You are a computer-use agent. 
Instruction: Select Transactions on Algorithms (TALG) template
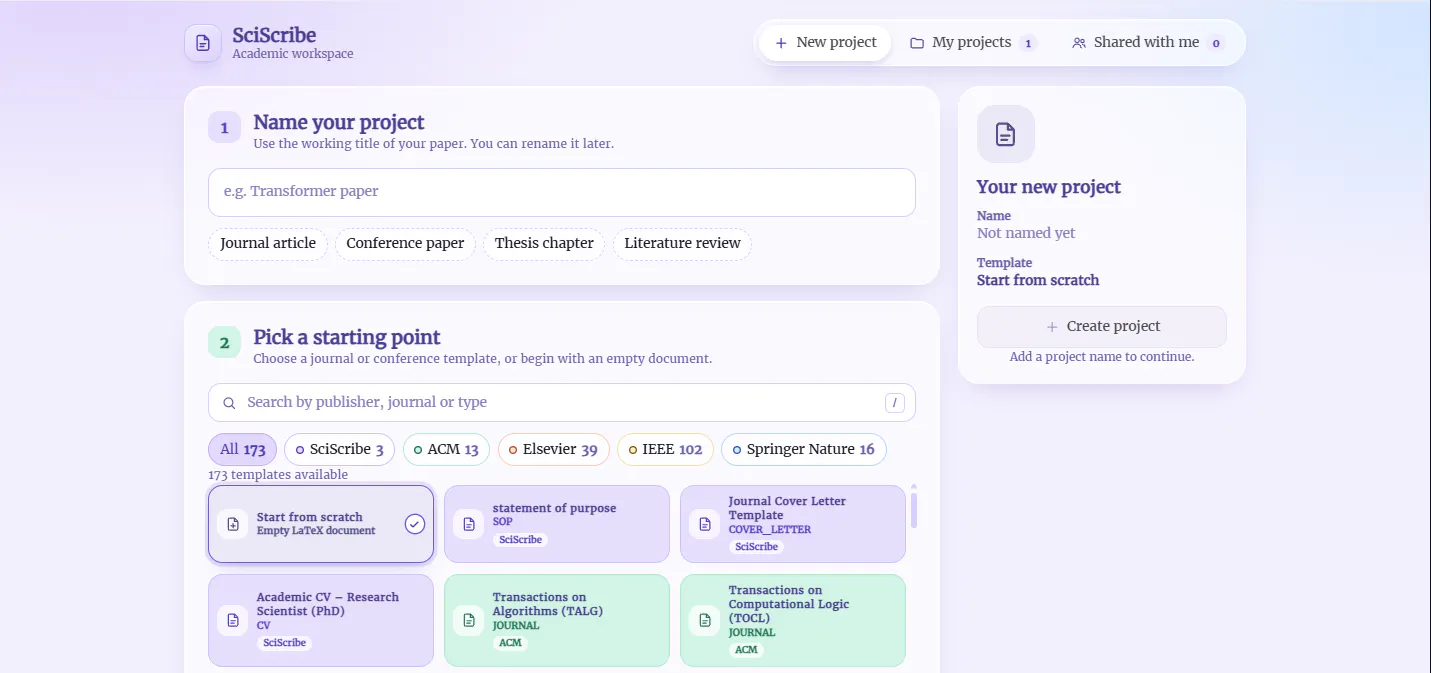(557, 620)
